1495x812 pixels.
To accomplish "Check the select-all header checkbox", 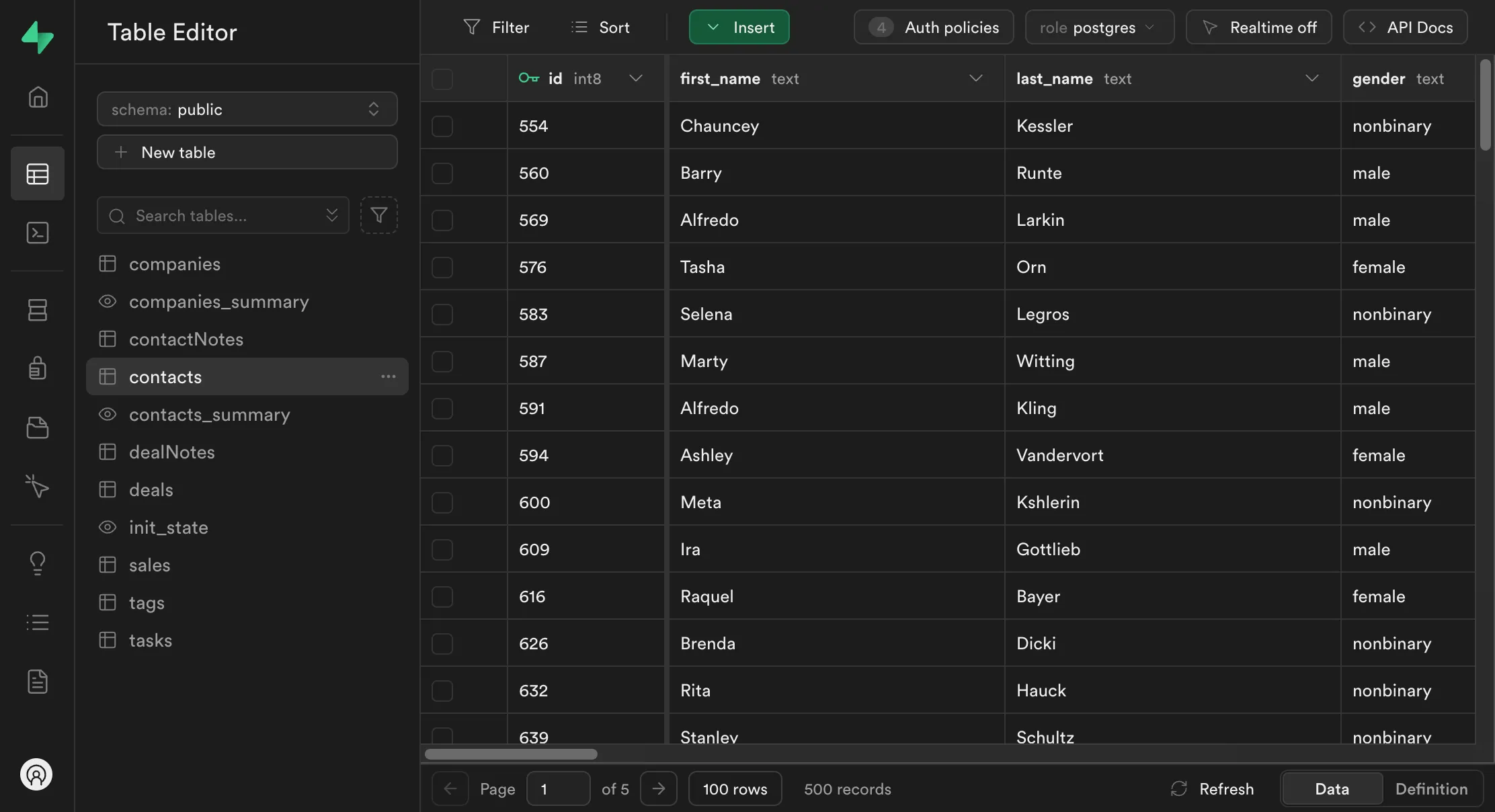I will (442, 79).
